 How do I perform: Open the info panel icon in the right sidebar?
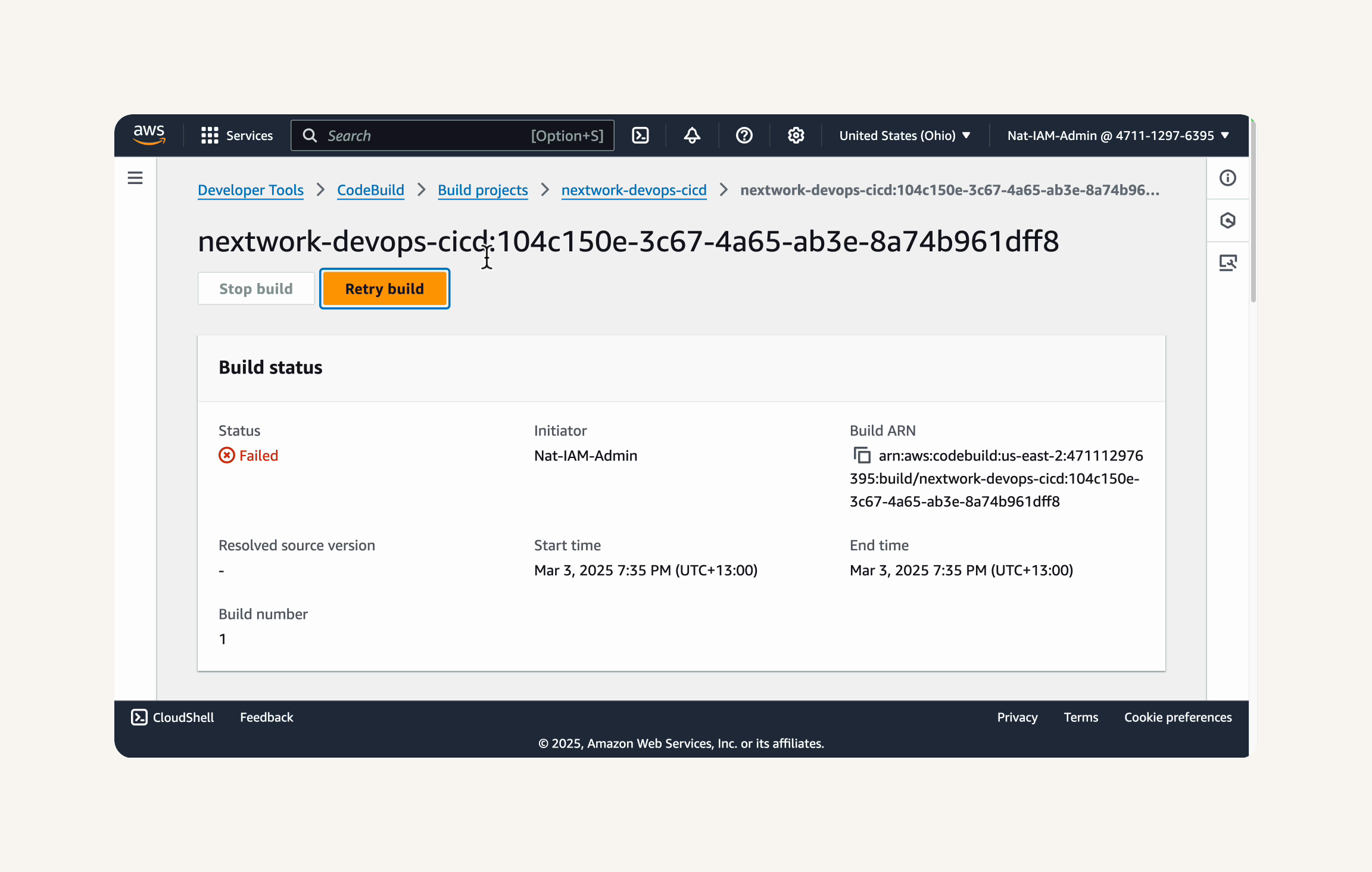pos(1228,177)
